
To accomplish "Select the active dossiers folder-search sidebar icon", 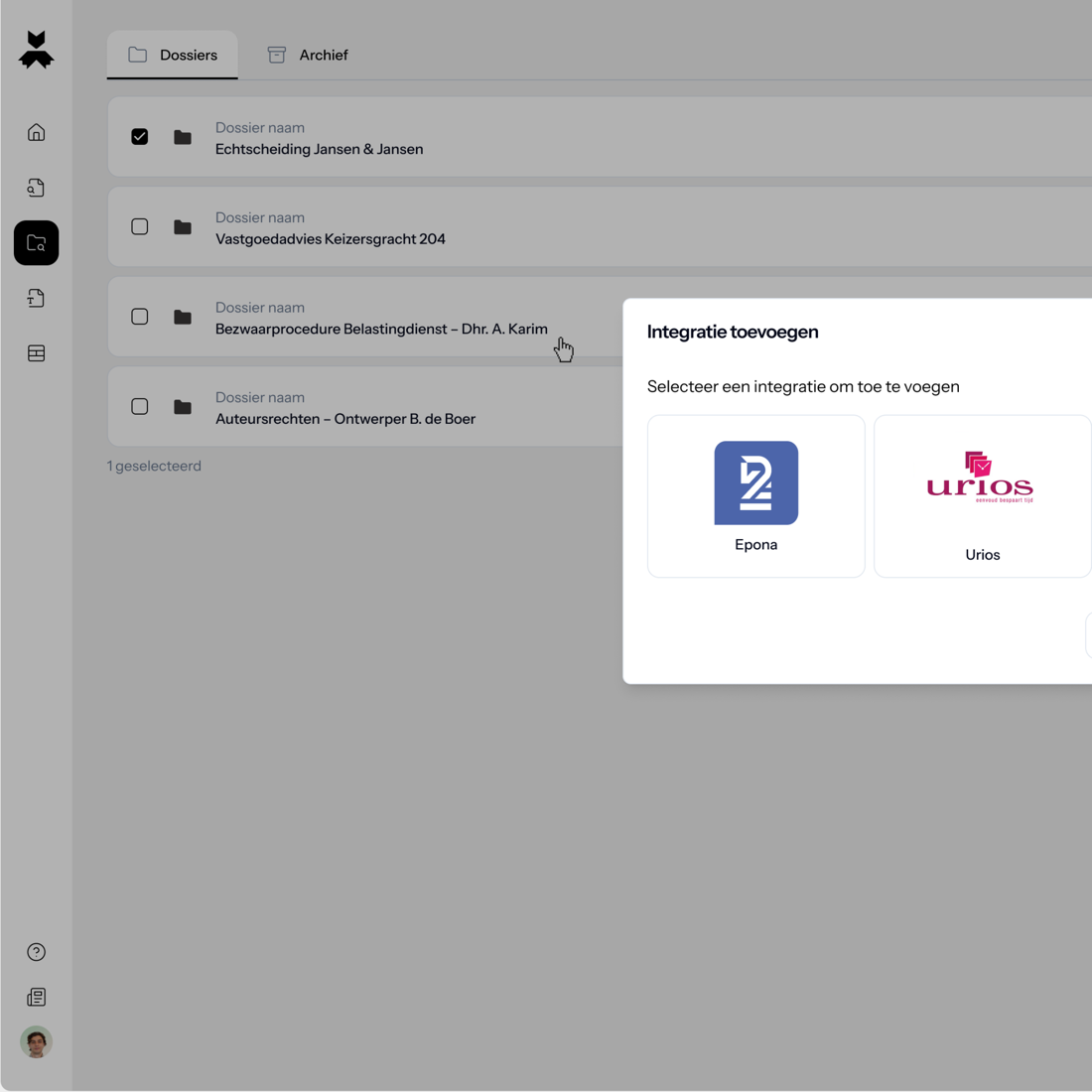I will tap(36, 243).
